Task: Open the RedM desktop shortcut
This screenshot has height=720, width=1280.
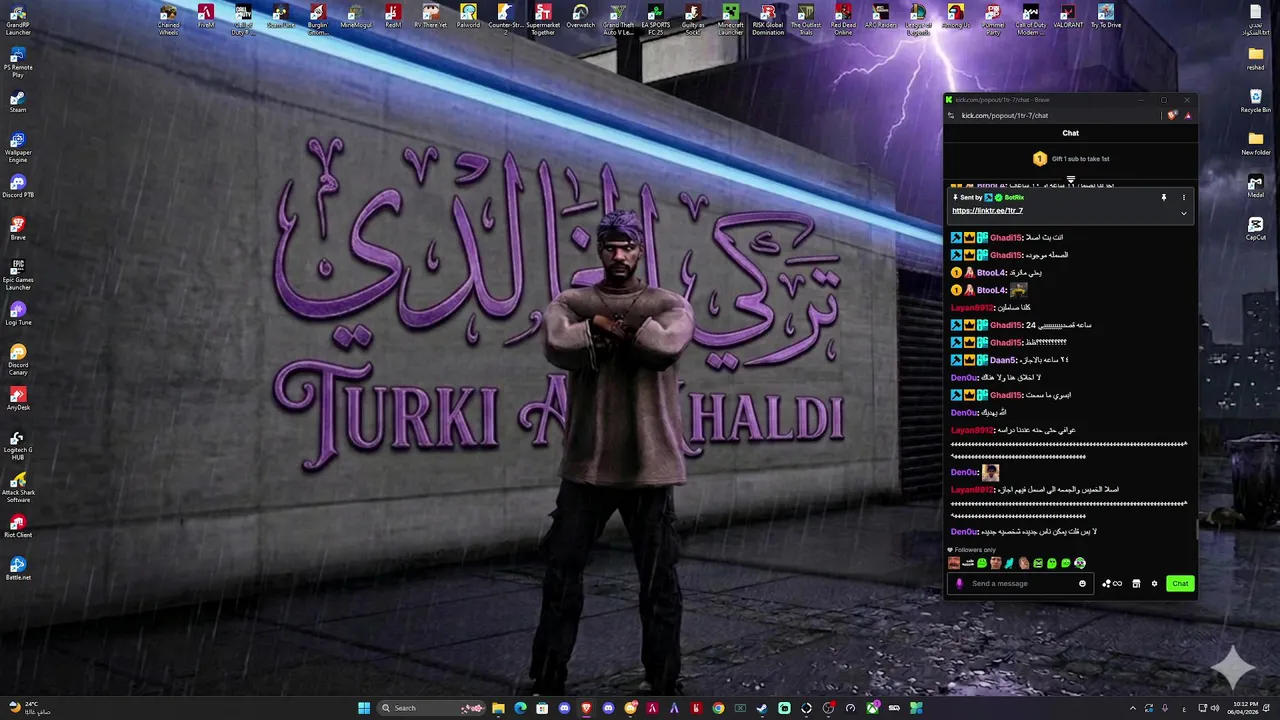Action: tap(393, 16)
